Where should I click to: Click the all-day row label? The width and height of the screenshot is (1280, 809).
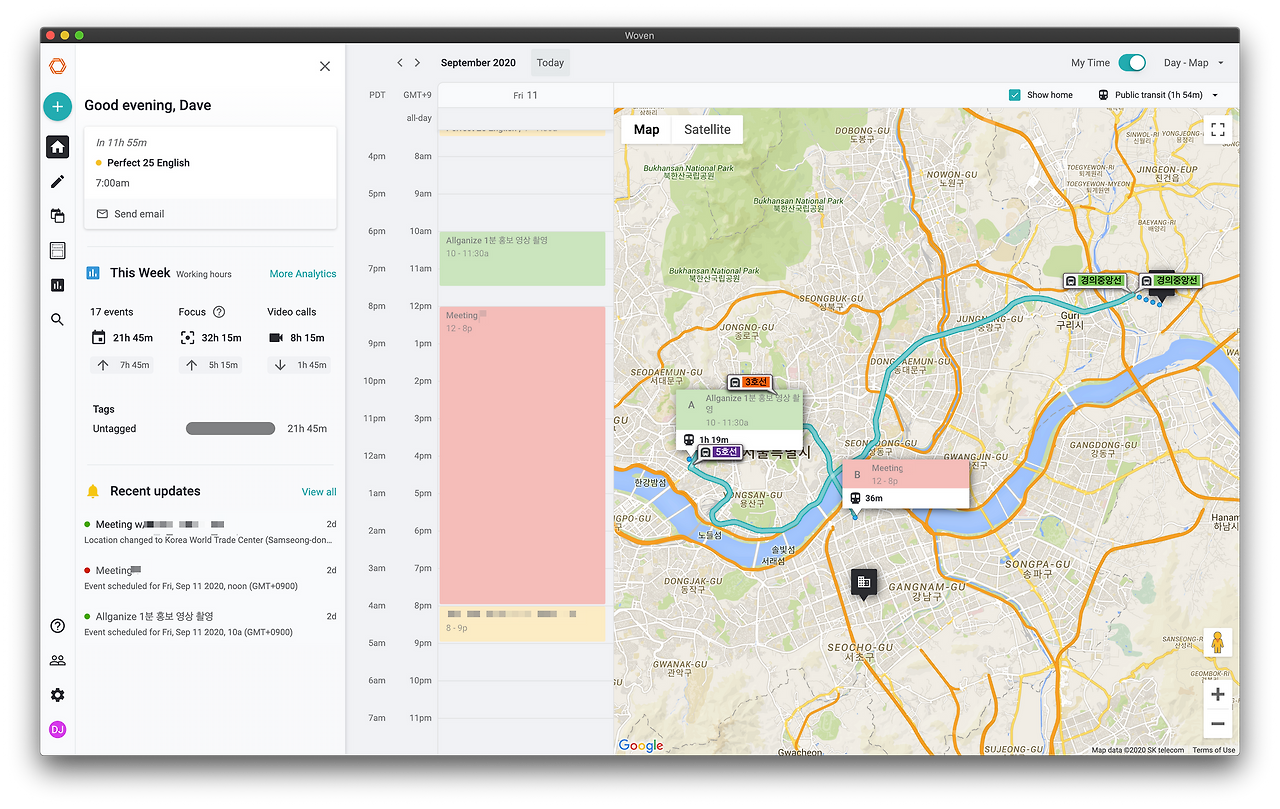coord(419,119)
